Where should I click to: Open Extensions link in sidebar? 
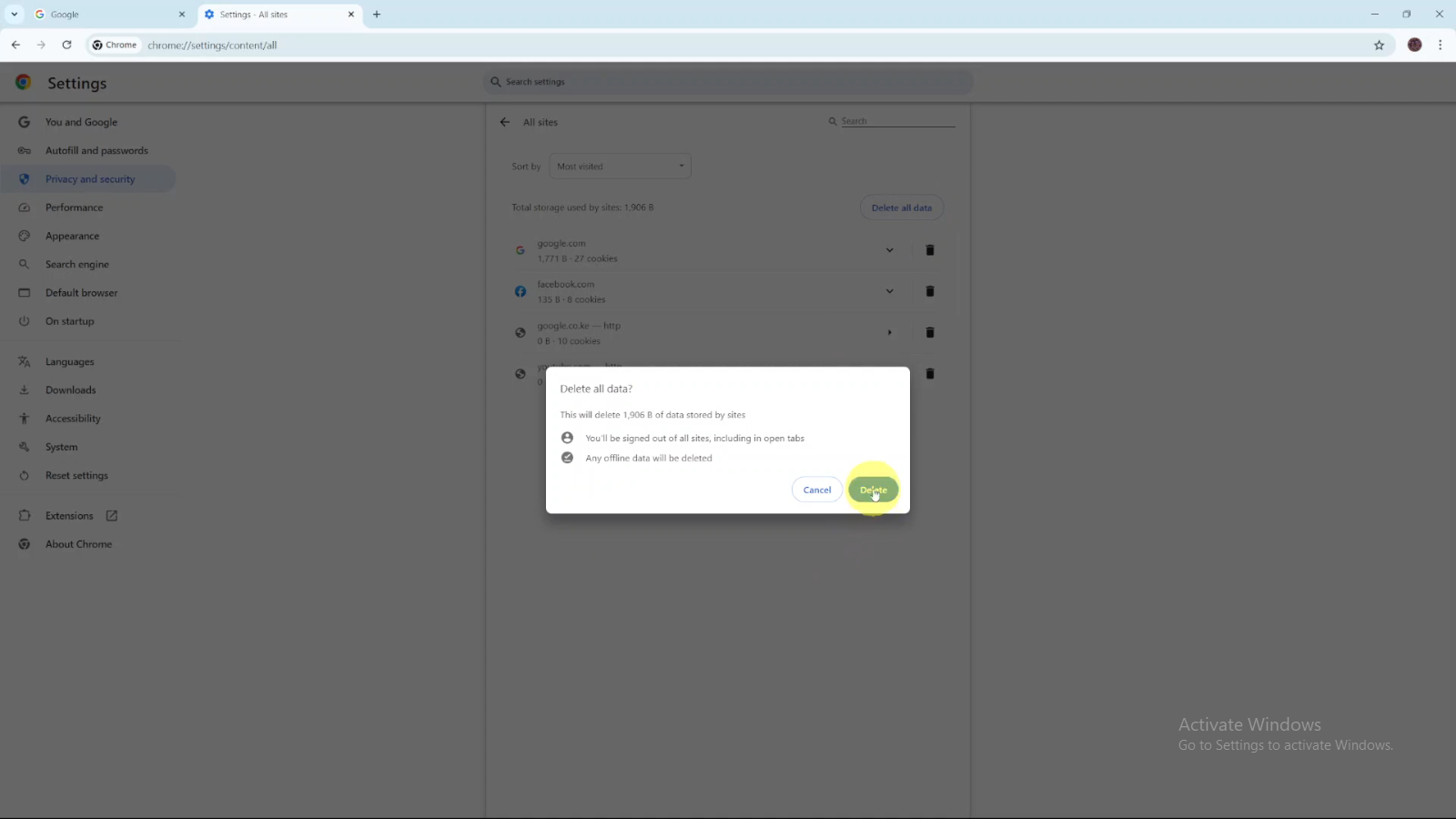point(69,516)
